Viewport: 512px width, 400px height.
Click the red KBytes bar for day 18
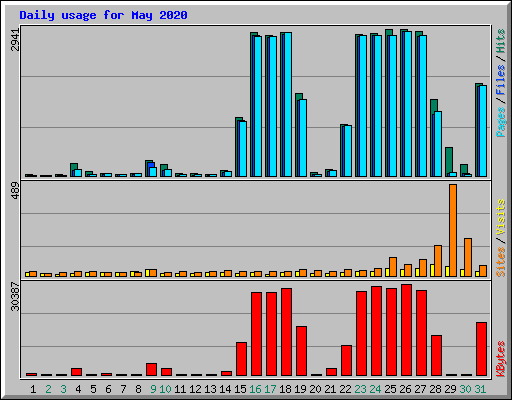[286, 332]
